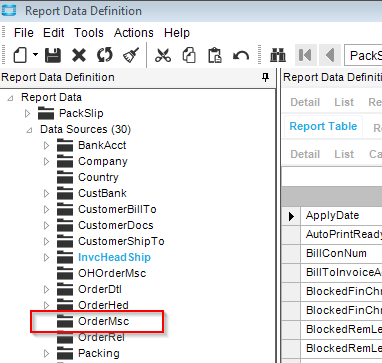382x363 pixels.
Task: Collapse the Data Sources (30) node
Action: pos(29,130)
